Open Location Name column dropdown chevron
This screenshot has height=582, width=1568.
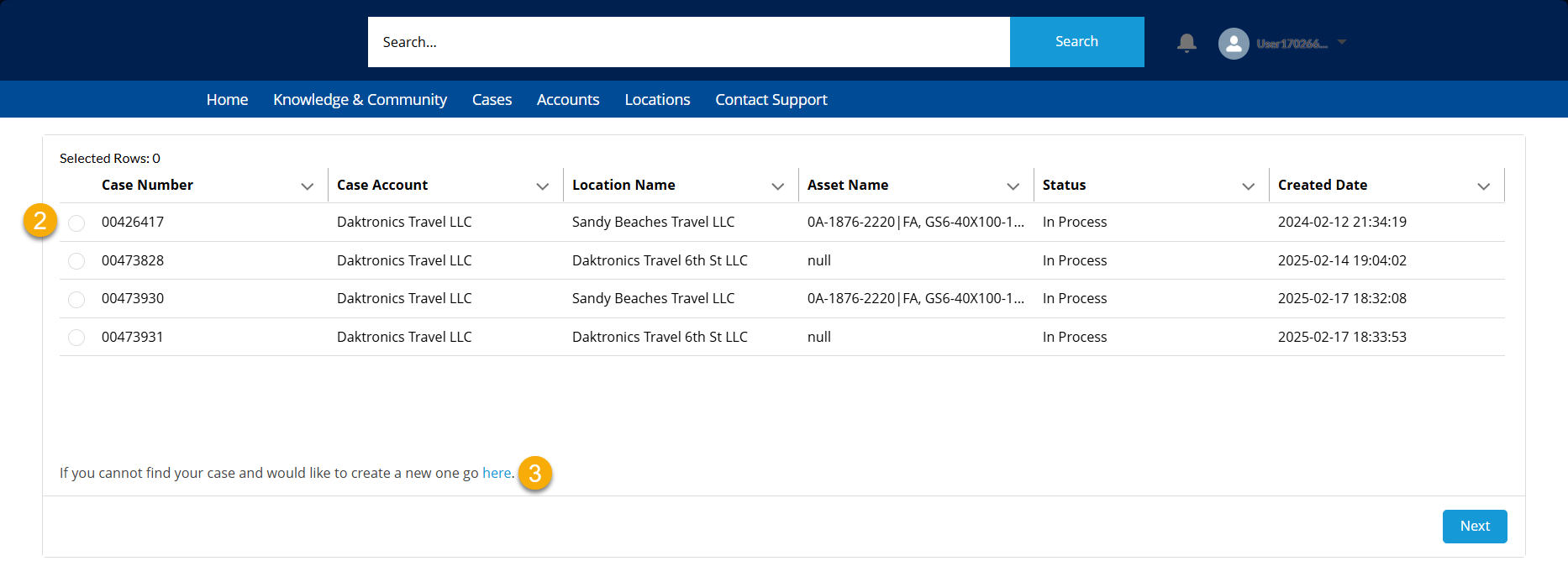coord(778,186)
